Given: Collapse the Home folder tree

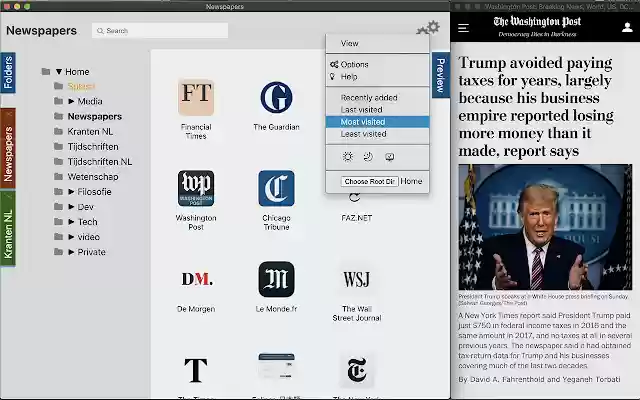Looking at the screenshot, I should click(x=59, y=71).
